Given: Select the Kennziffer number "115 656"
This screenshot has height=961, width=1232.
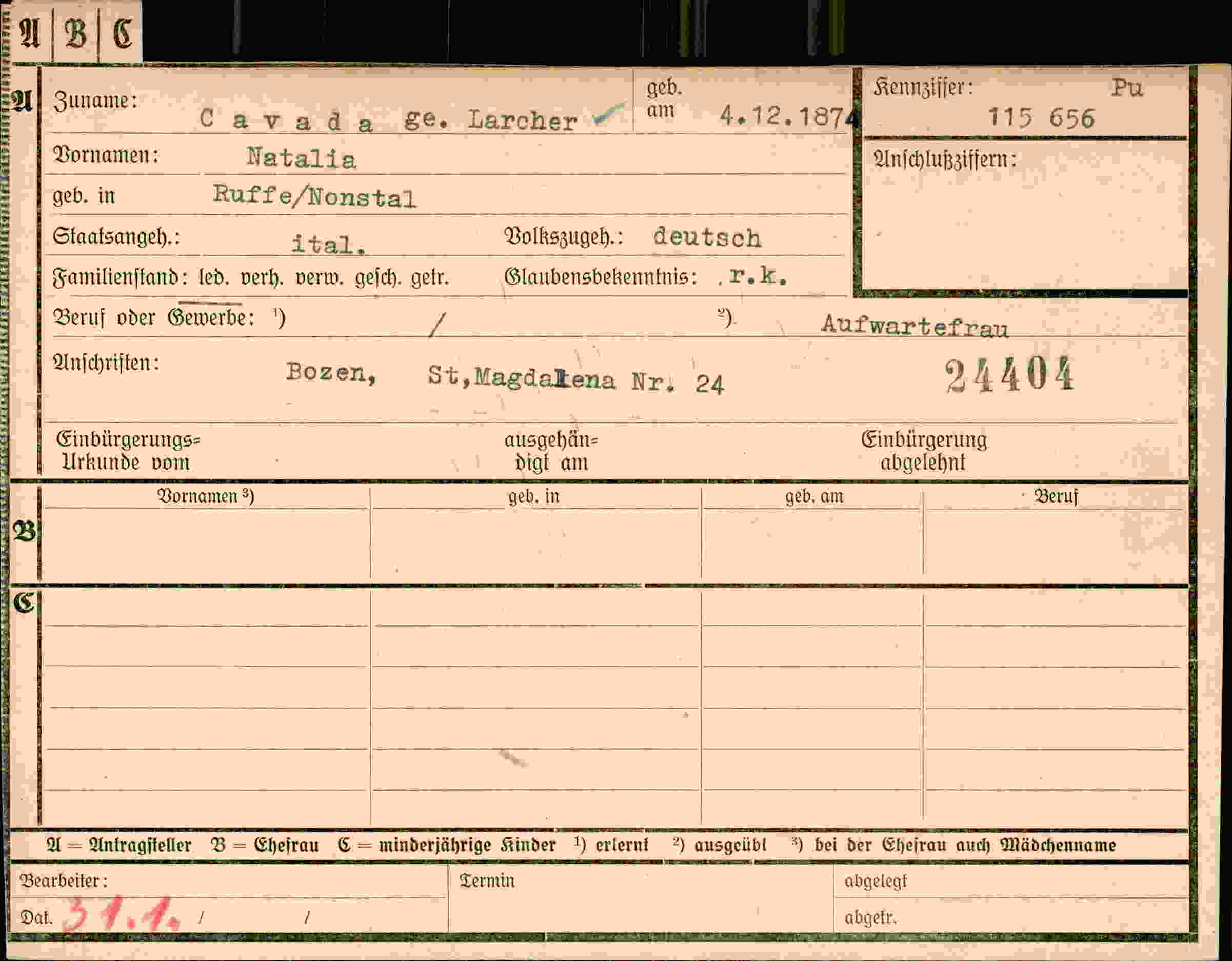Looking at the screenshot, I should click(1041, 118).
